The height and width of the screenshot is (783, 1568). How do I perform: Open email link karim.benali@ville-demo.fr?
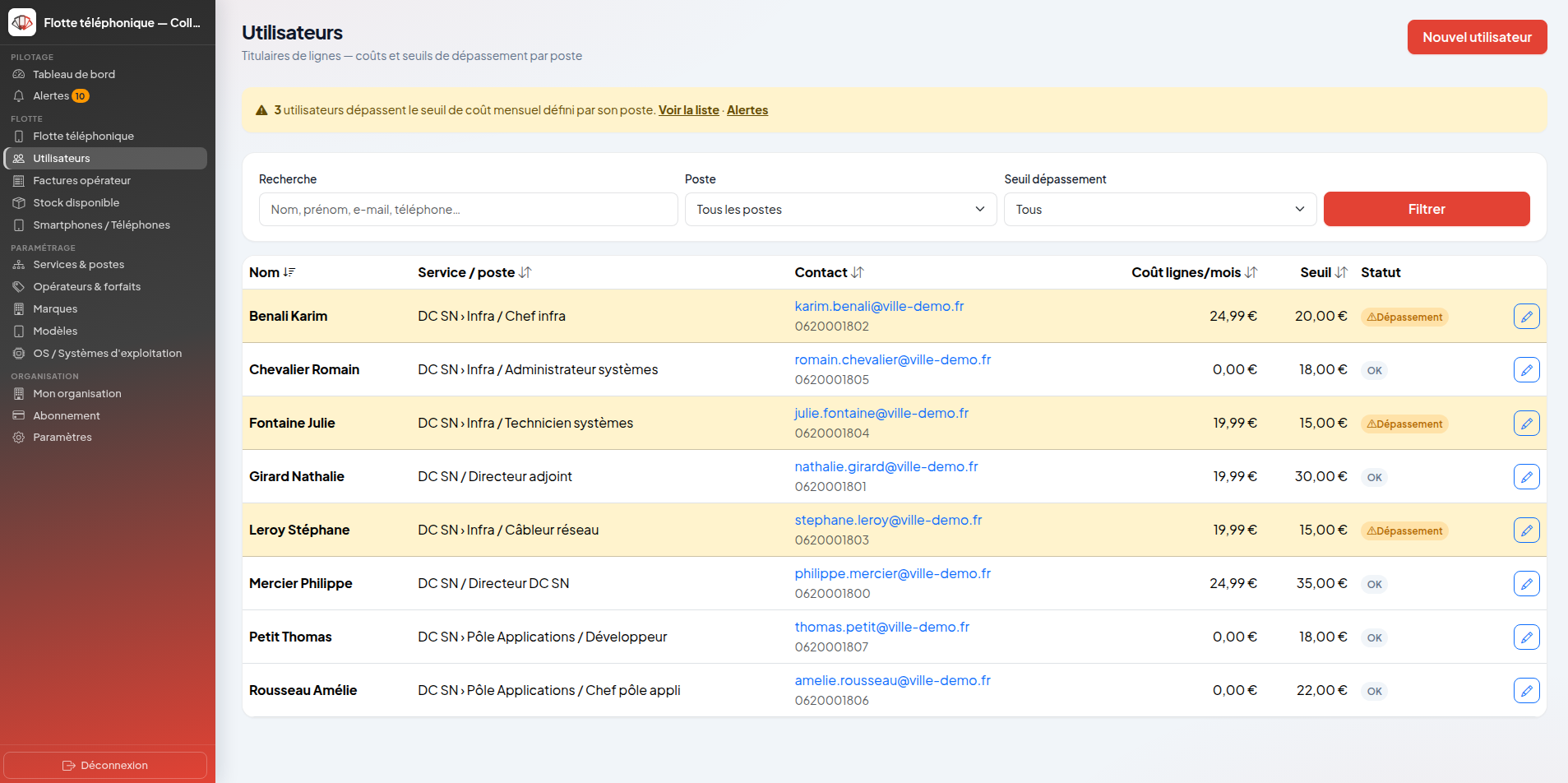coord(879,306)
